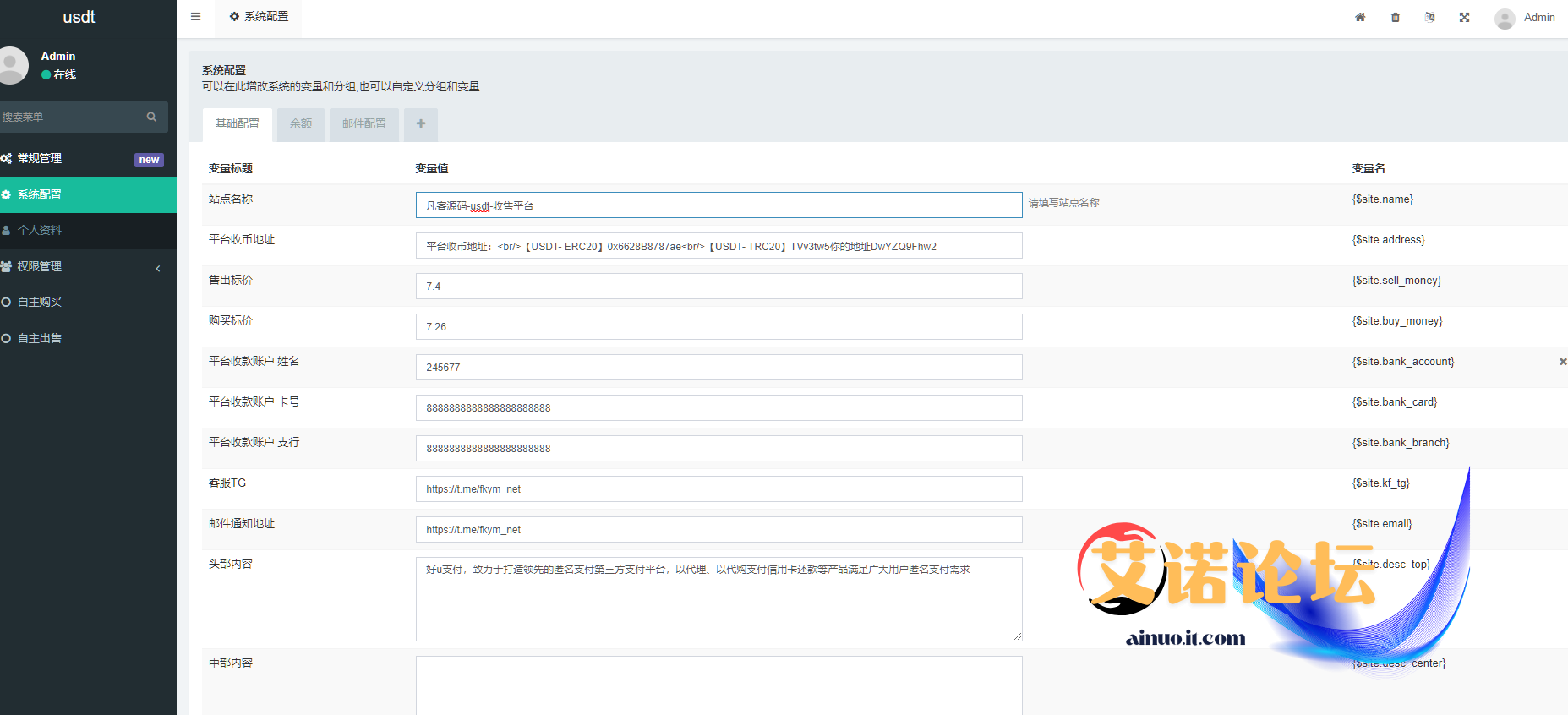Click the usdt logo title

point(79,17)
